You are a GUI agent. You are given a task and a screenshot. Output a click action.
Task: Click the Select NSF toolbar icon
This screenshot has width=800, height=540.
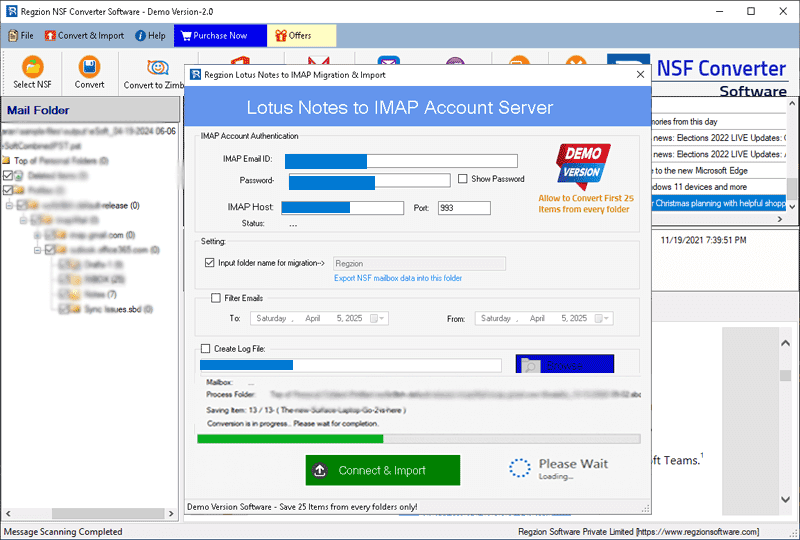pyautogui.click(x=32, y=68)
